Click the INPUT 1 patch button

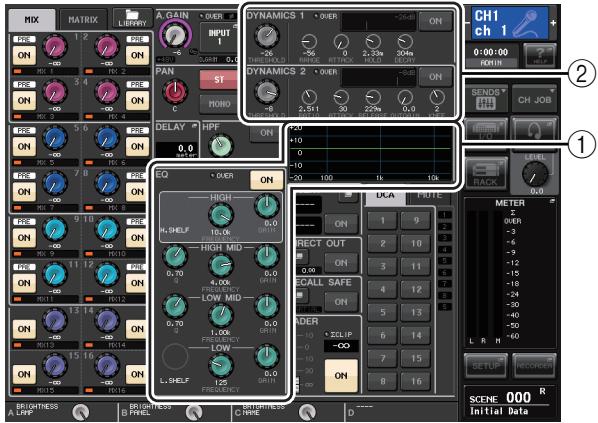219,37
